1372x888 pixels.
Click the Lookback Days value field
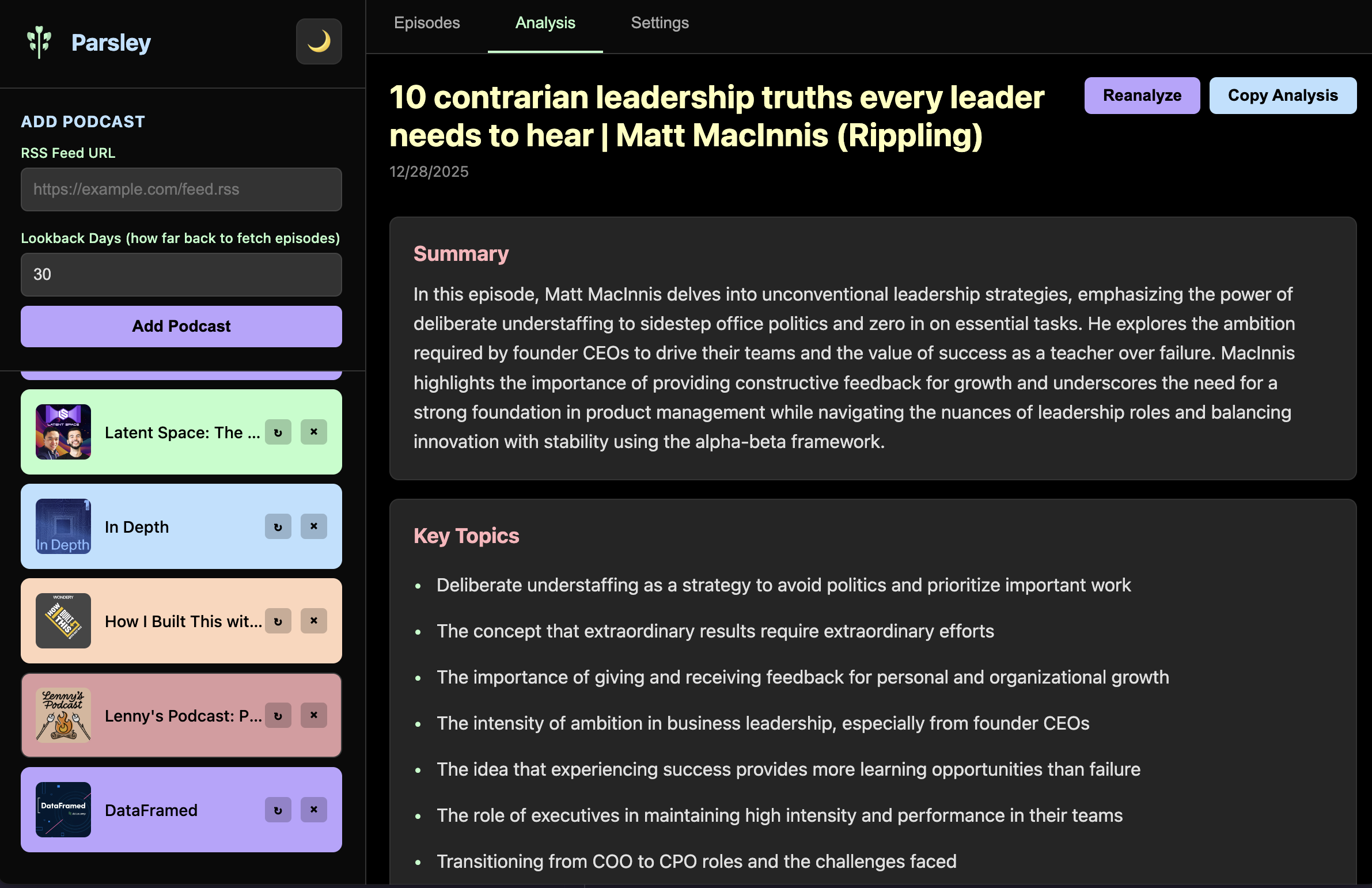[x=181, y=274]
